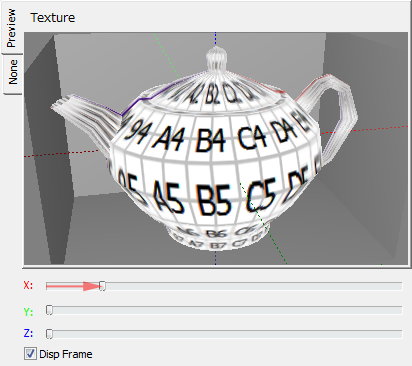Click the teapot texture preview viewport
The width and height of the screenshot is (412, 366).
(216, 149)
